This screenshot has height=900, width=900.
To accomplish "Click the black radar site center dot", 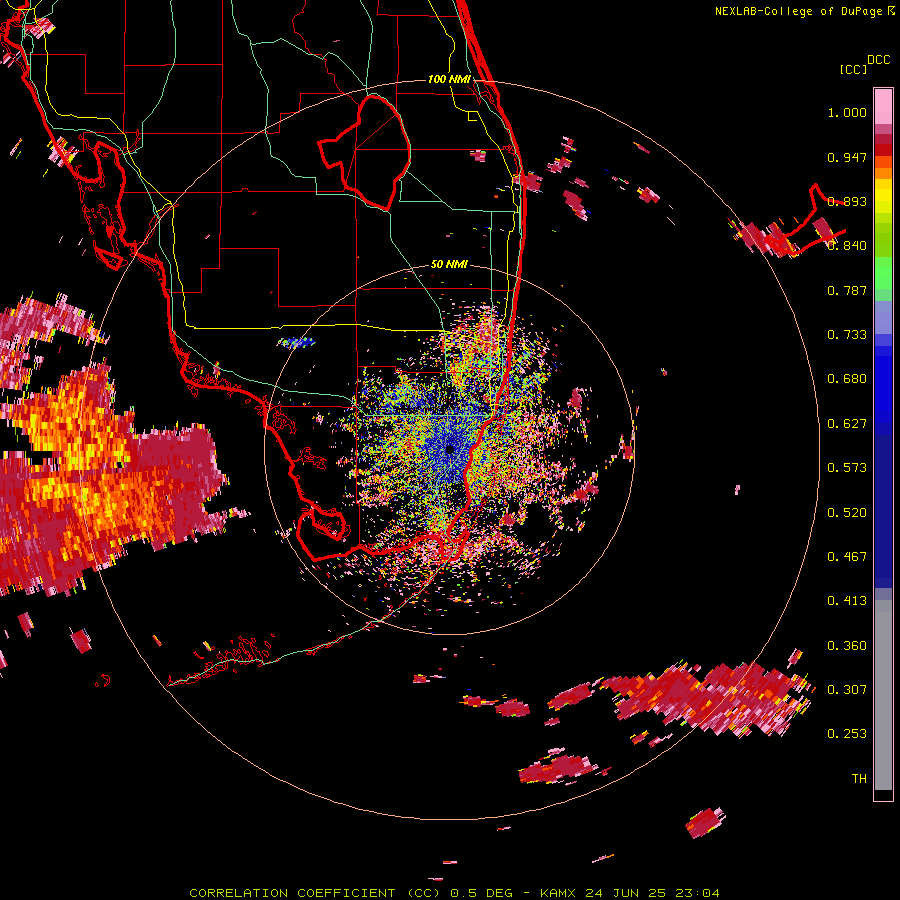I will pos(450,449).
